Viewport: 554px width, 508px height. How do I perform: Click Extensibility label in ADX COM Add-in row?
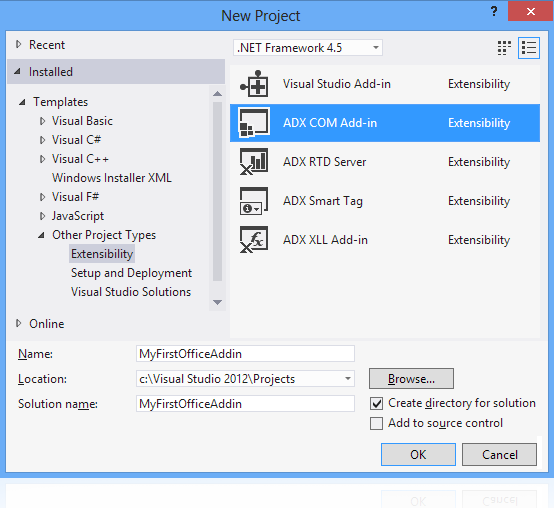point(479,123)
